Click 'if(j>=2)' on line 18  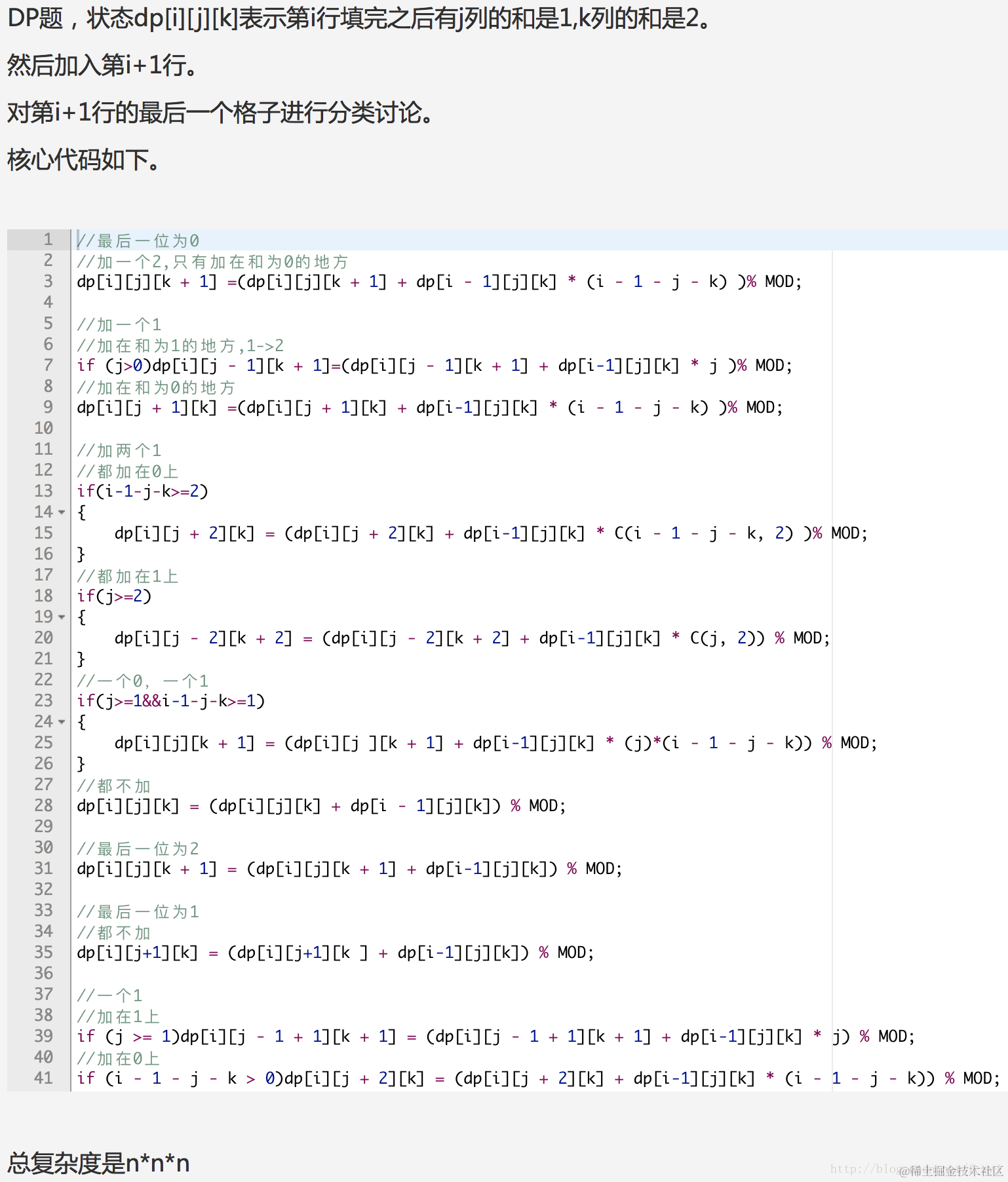click(114, 596)
